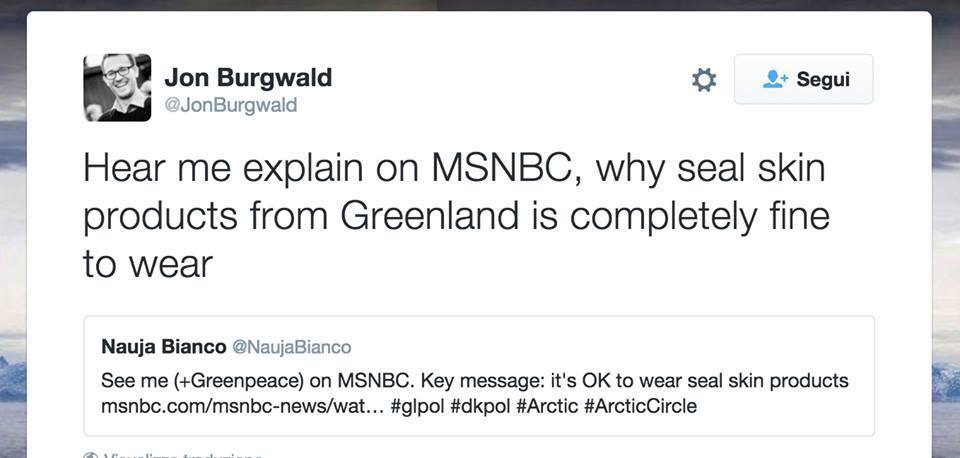Open the #Arctic hashtag
The width and height of the screenshot is (960, 458).
point(548,406)
